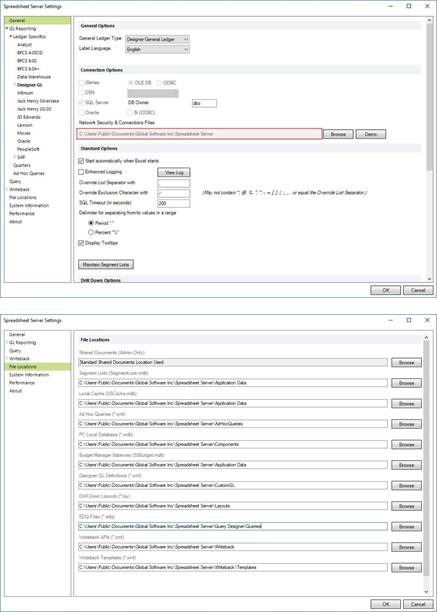Browse for the Local Cache location
Screen dimensions: 437x612
(x=407, y=404)
